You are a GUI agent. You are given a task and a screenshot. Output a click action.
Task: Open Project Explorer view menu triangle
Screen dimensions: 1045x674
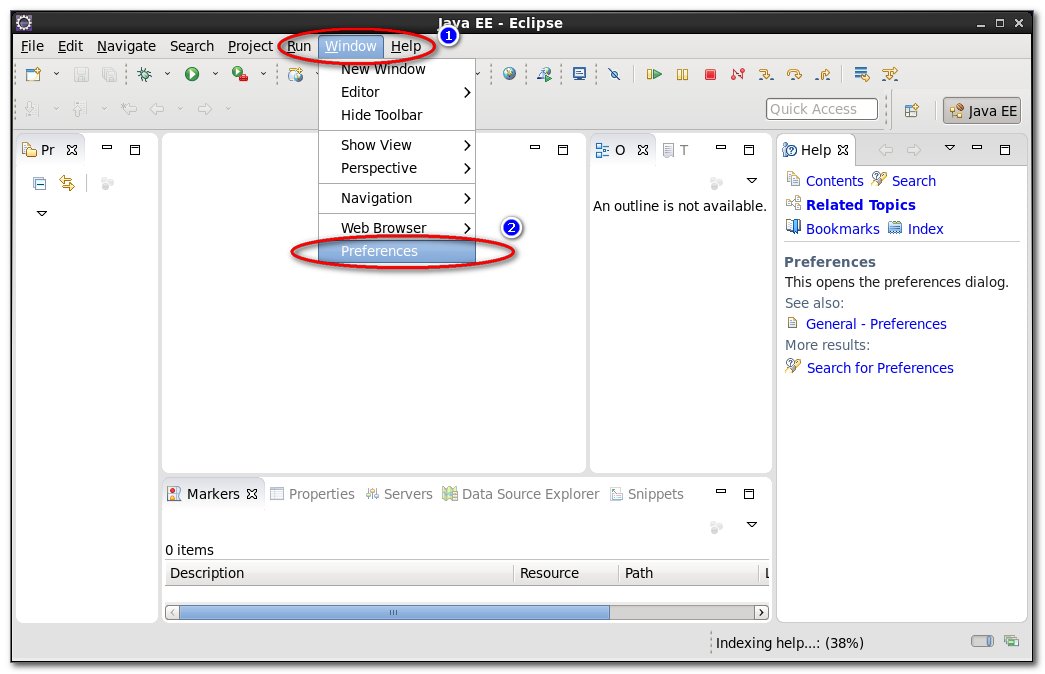coord(42,213)
